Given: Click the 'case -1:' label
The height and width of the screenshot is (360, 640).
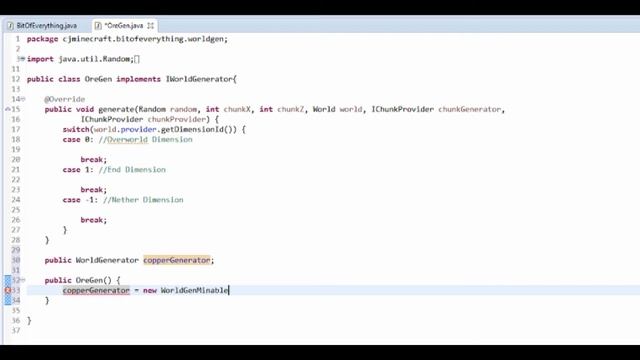Looking at the screenshot, I should pyautogui.click(x=80, y=200).
